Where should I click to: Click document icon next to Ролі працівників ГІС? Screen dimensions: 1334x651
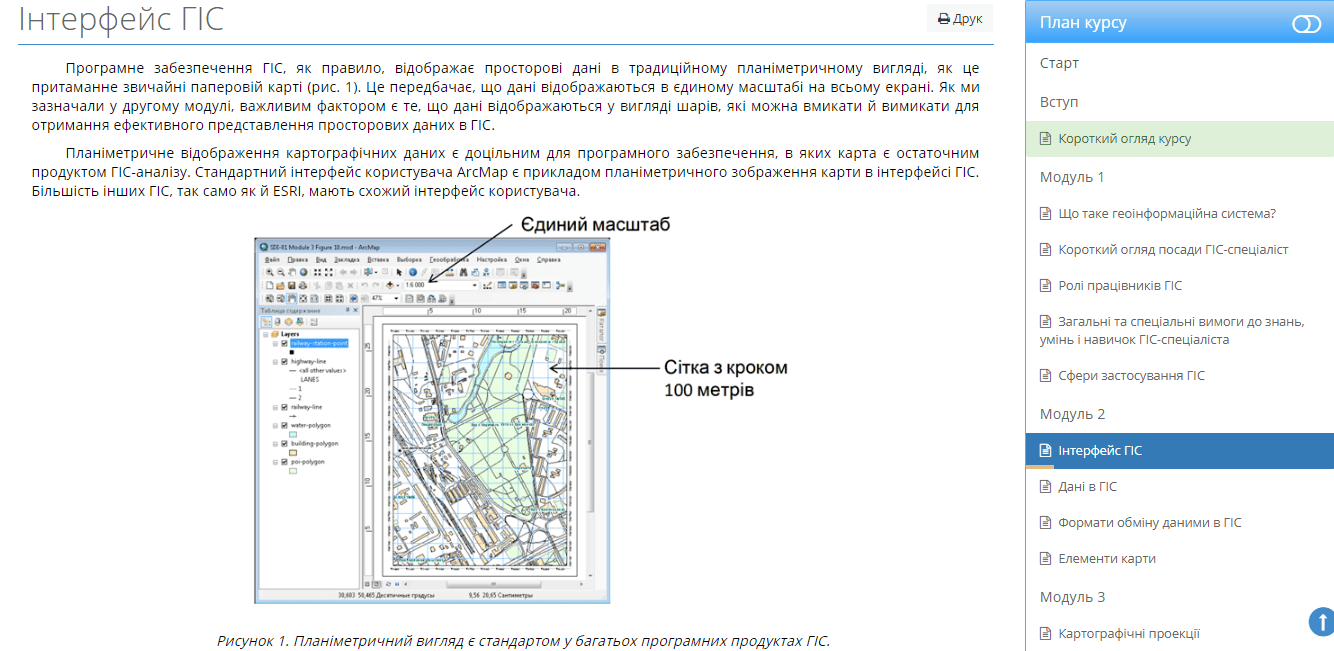tap(1046, 286)
